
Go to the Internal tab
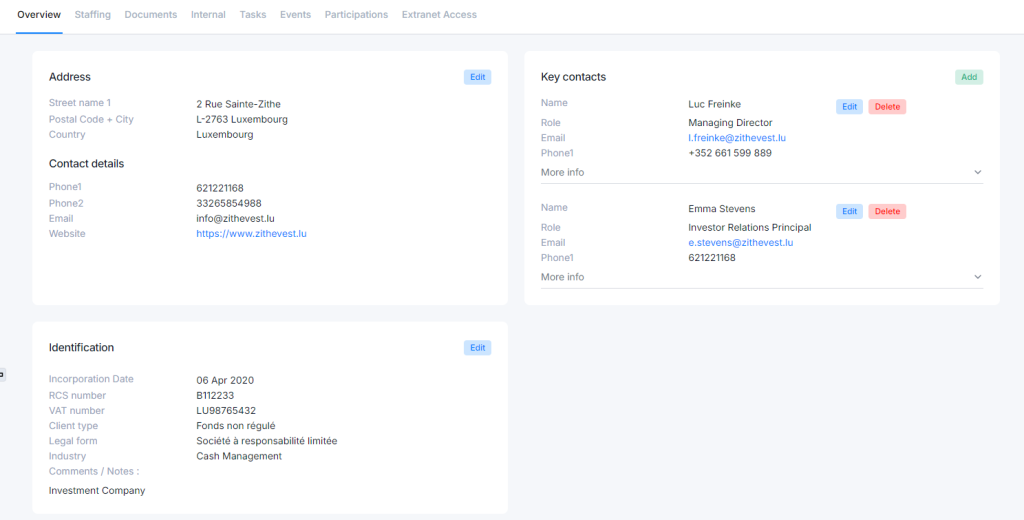point(208,15)
